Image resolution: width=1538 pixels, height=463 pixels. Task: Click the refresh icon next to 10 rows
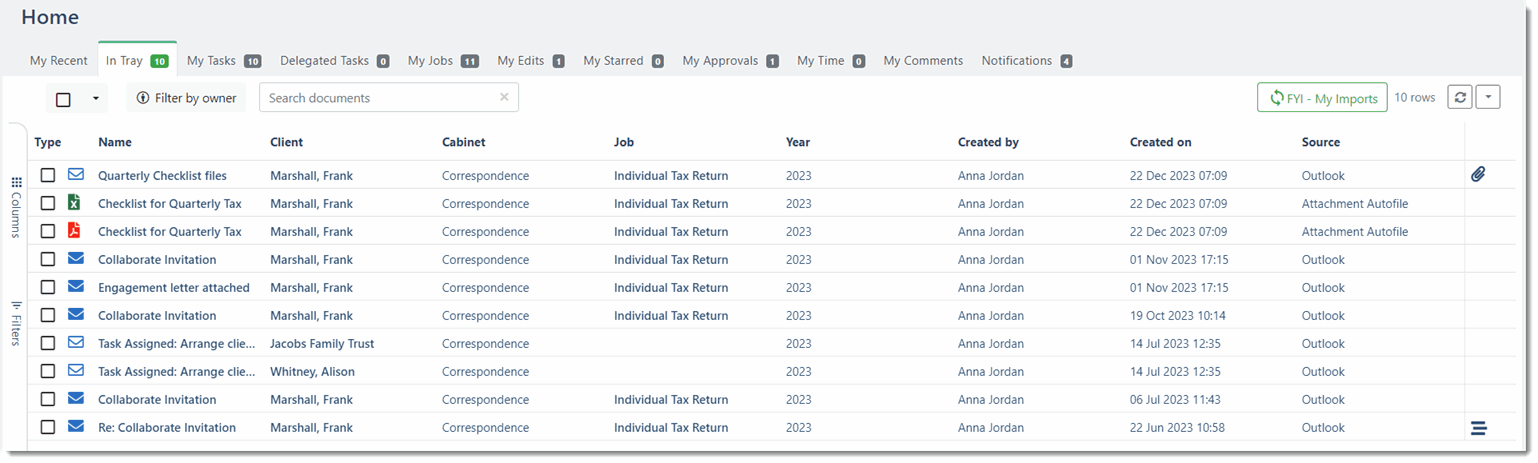click(x=1460, y=98)
